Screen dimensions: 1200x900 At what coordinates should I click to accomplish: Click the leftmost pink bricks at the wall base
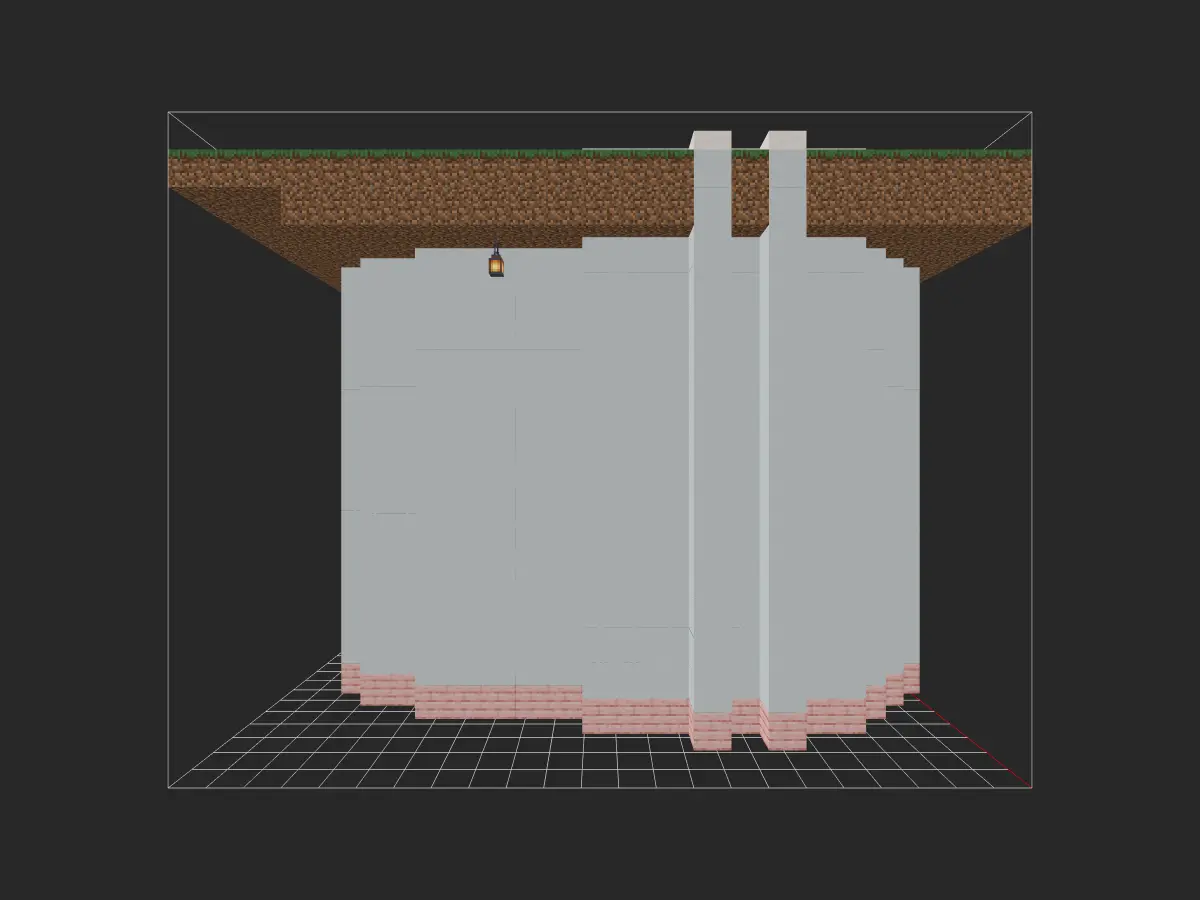[350, 677]
